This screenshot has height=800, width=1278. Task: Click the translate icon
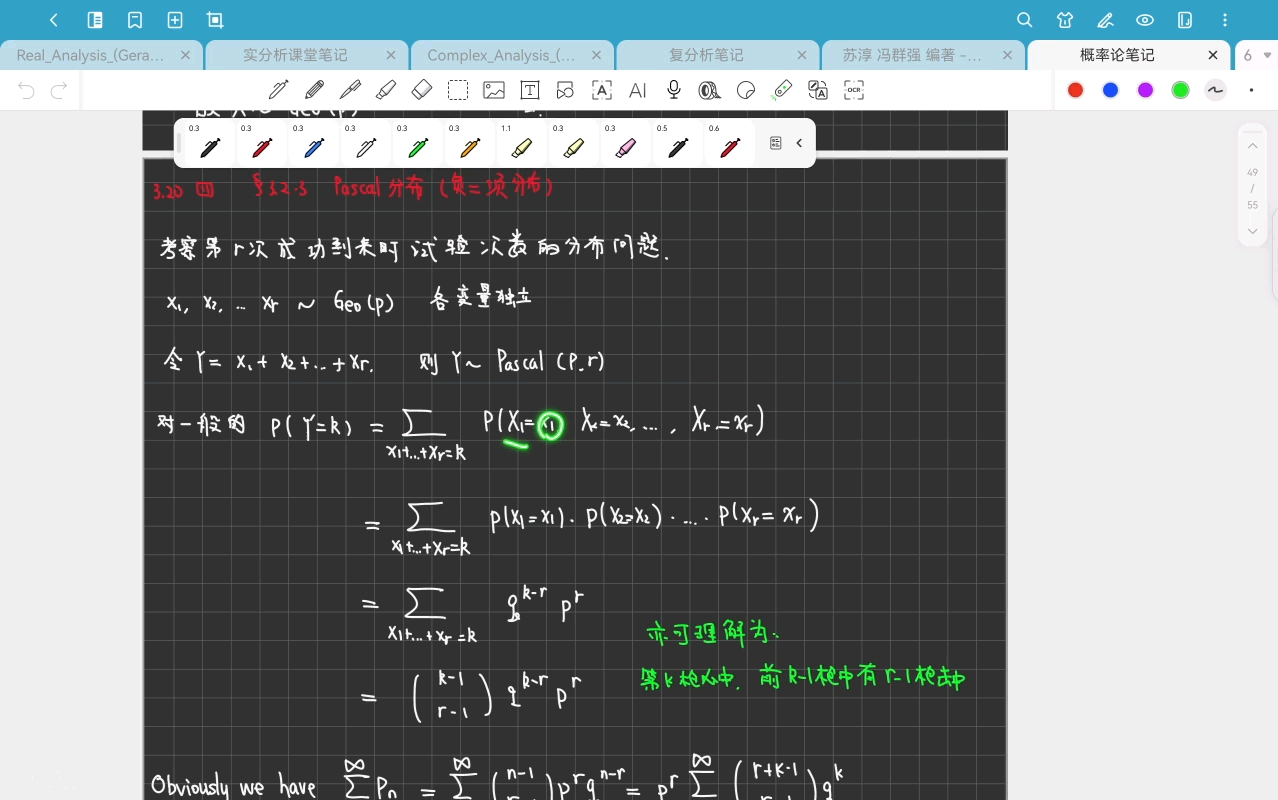pos(818,90)
